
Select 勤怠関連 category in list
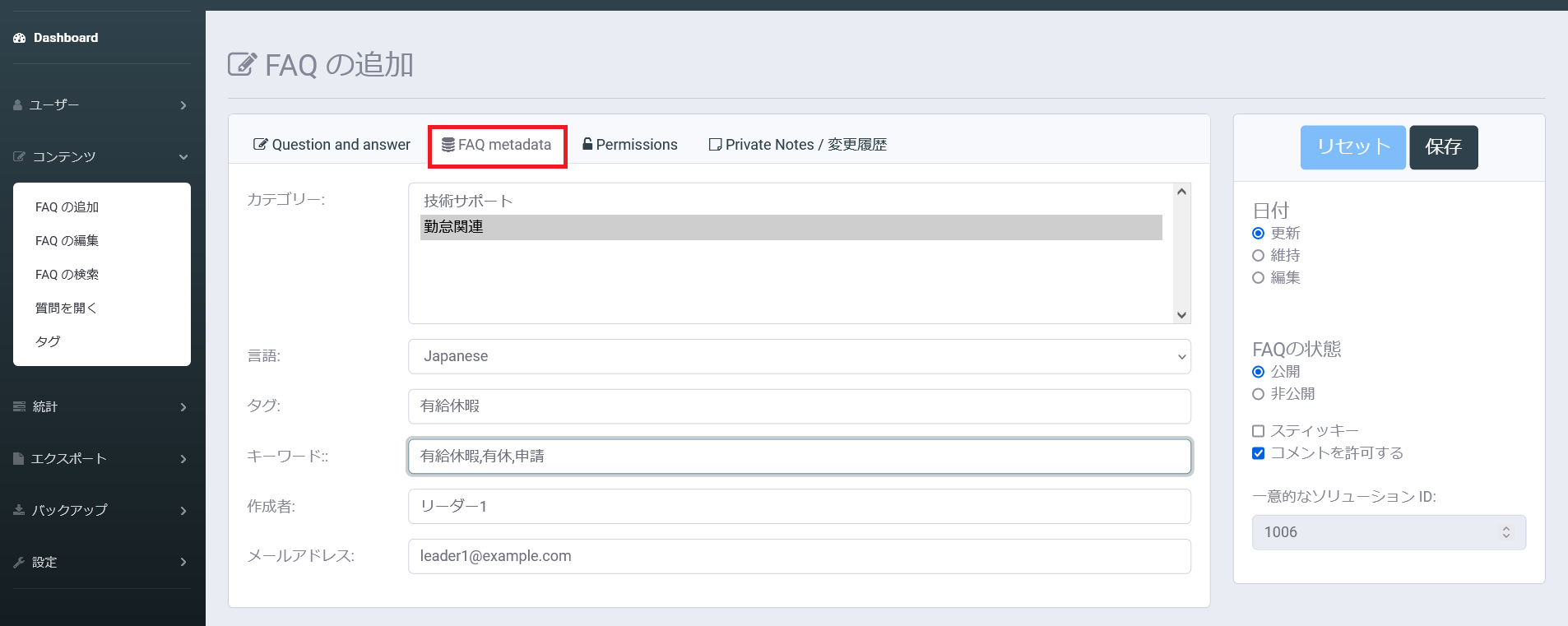[x=791, y=227]
